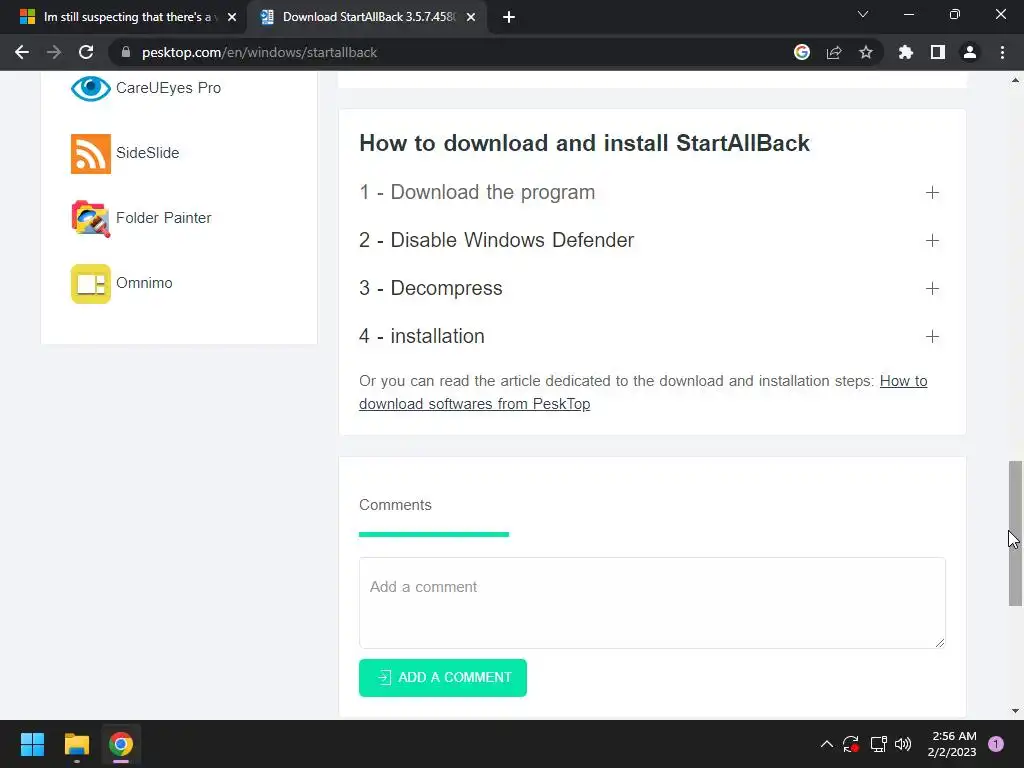Open the volume speaker tray icon

[903, 744]
